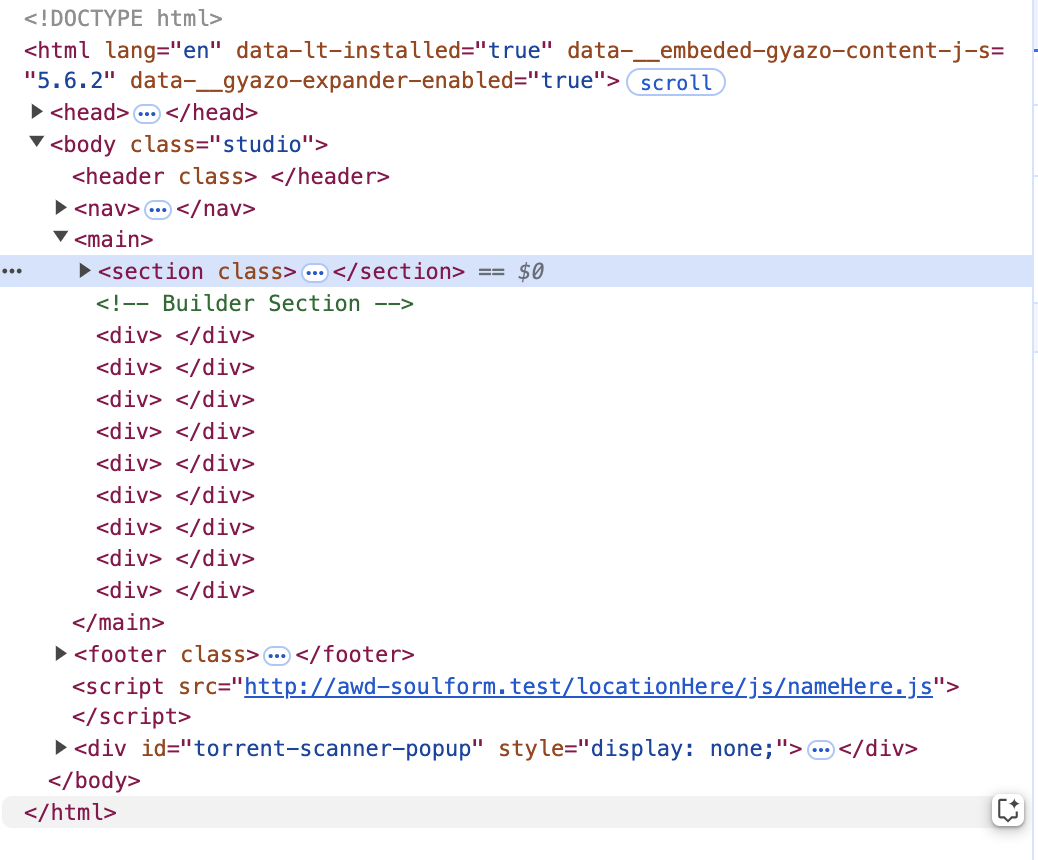
Task: Click the scroll badge next to the html tag
Action: tap(675, 82)
